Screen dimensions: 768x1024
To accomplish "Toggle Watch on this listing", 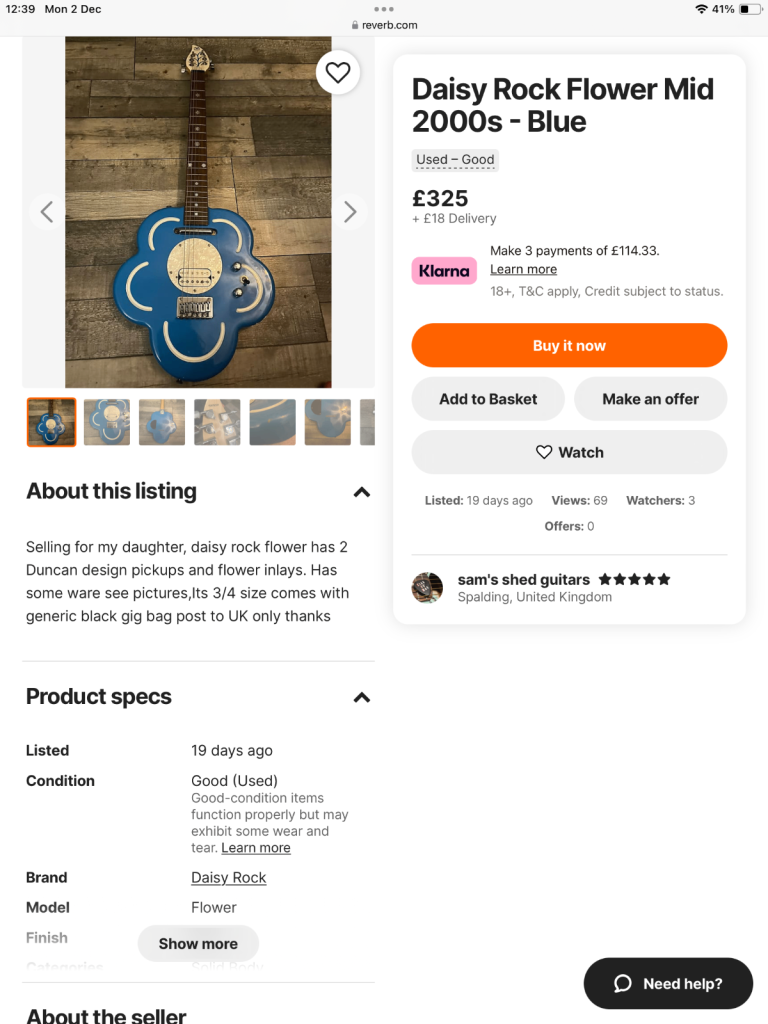I will click(569, 452).
